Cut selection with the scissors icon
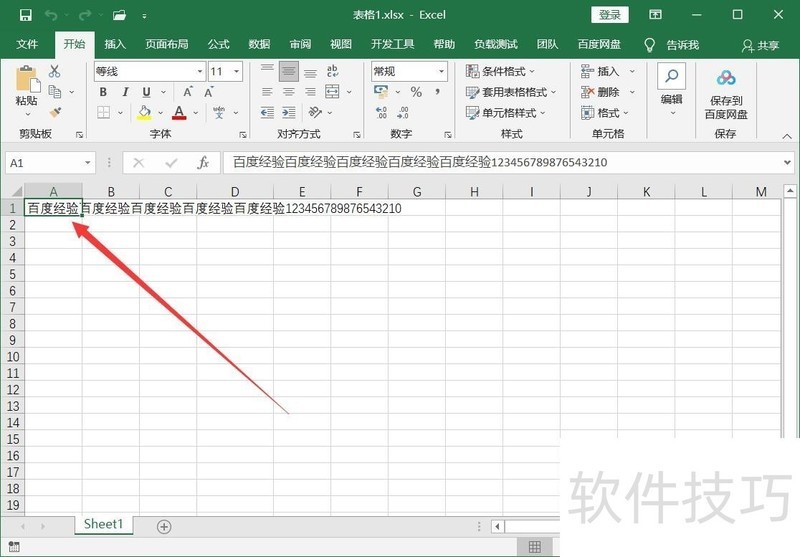This screenshot has width=800, height=557. tap(54, 71)
